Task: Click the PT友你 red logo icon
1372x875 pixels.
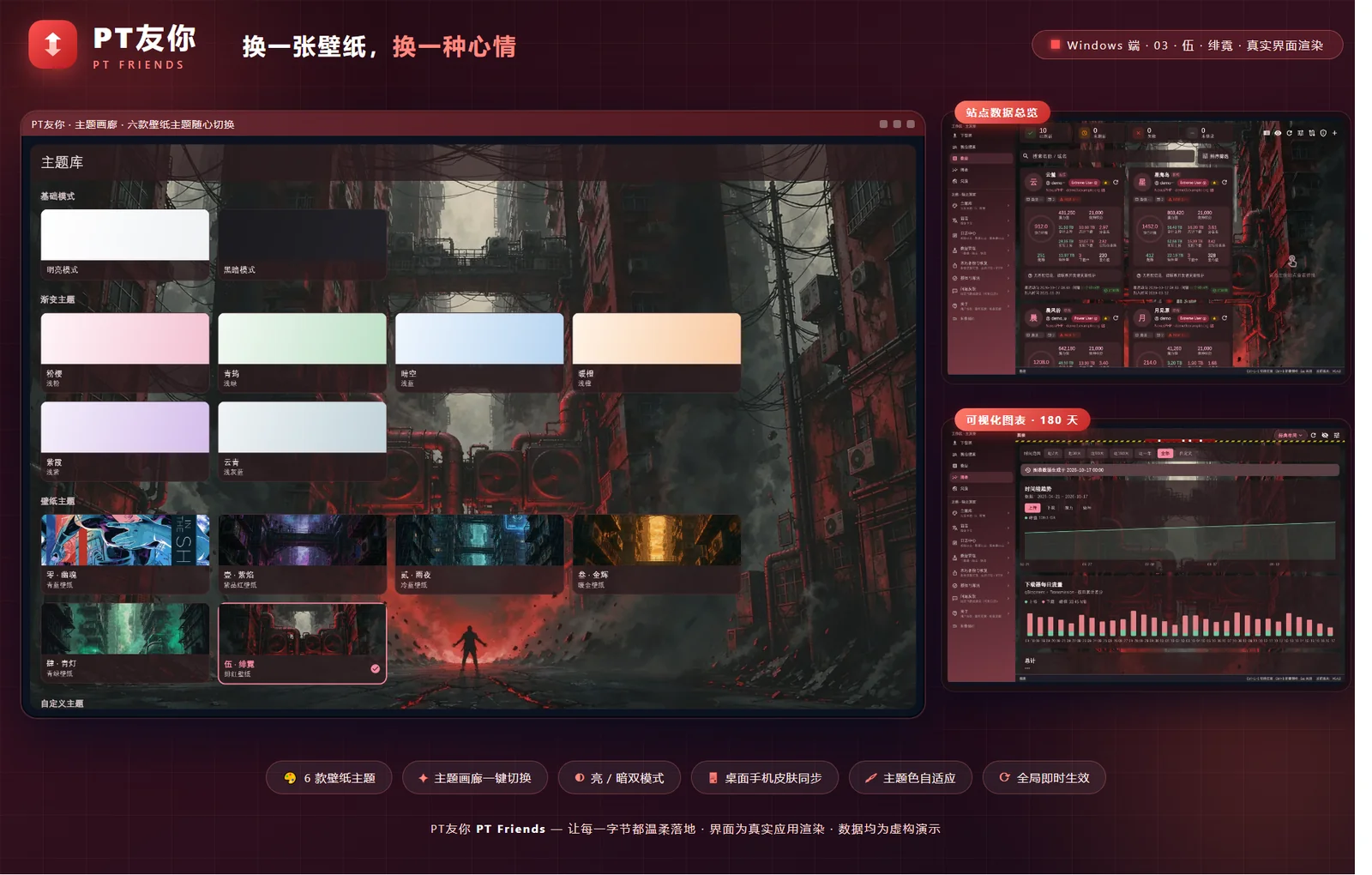Action: [x=52, y=44]
